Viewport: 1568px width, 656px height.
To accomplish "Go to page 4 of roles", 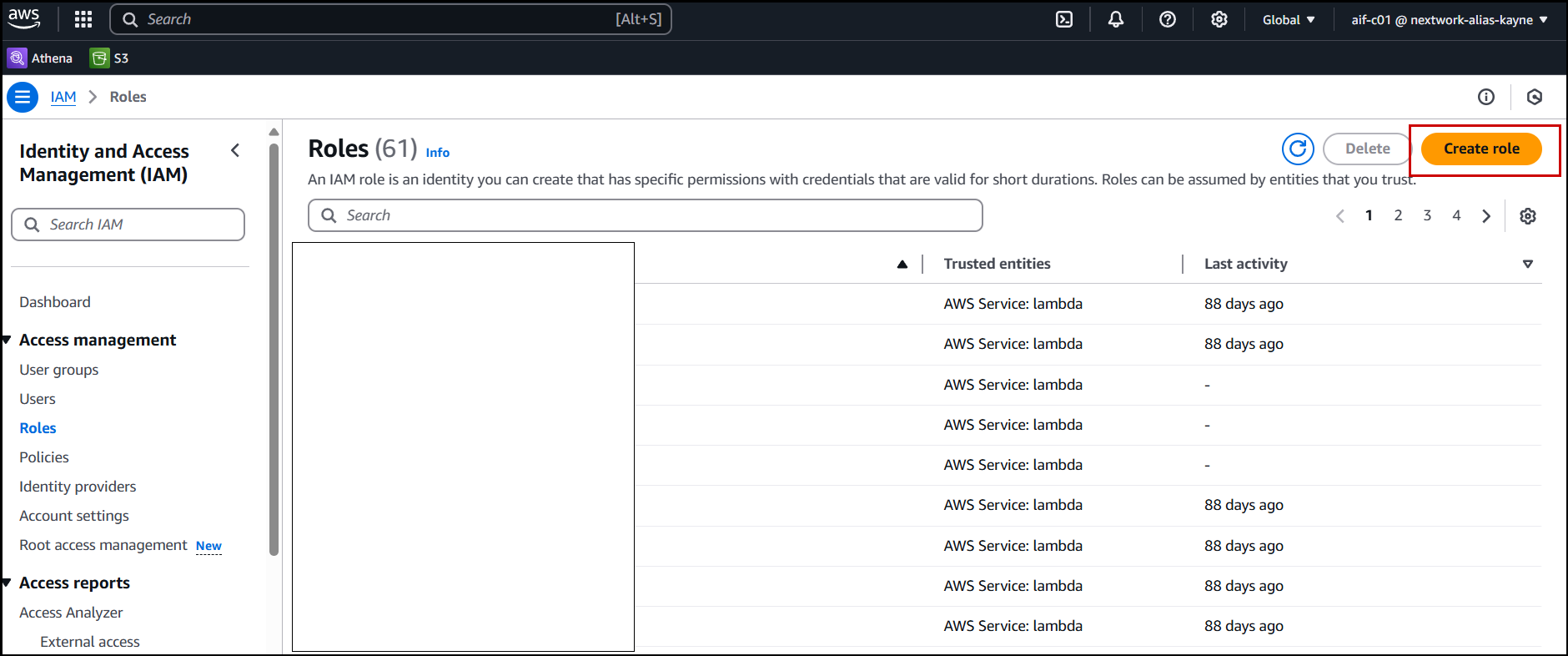I will tap(1456, 215).
